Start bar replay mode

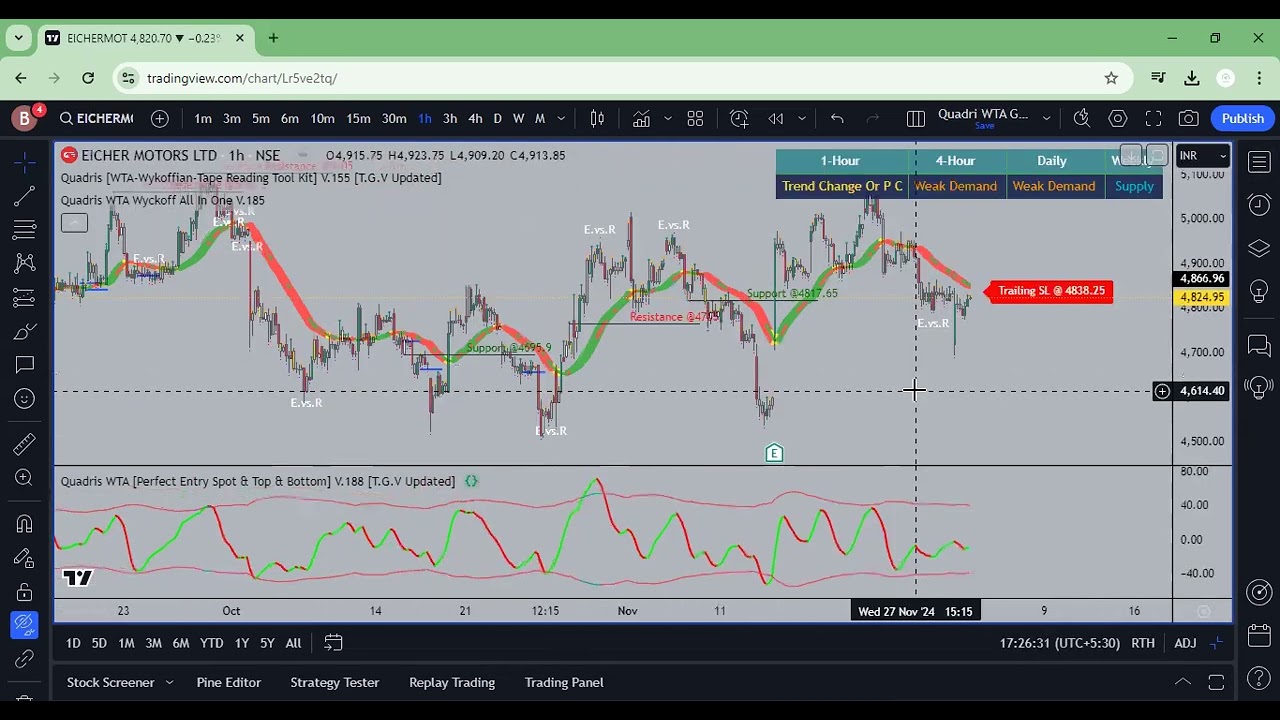(776, 118)
